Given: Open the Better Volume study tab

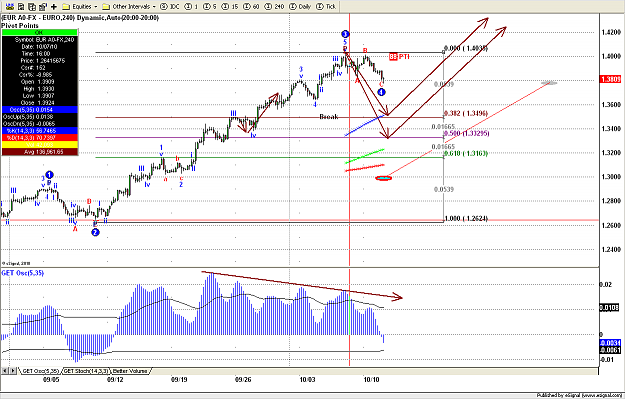Looking at the screenshot, I should (130, 371).
